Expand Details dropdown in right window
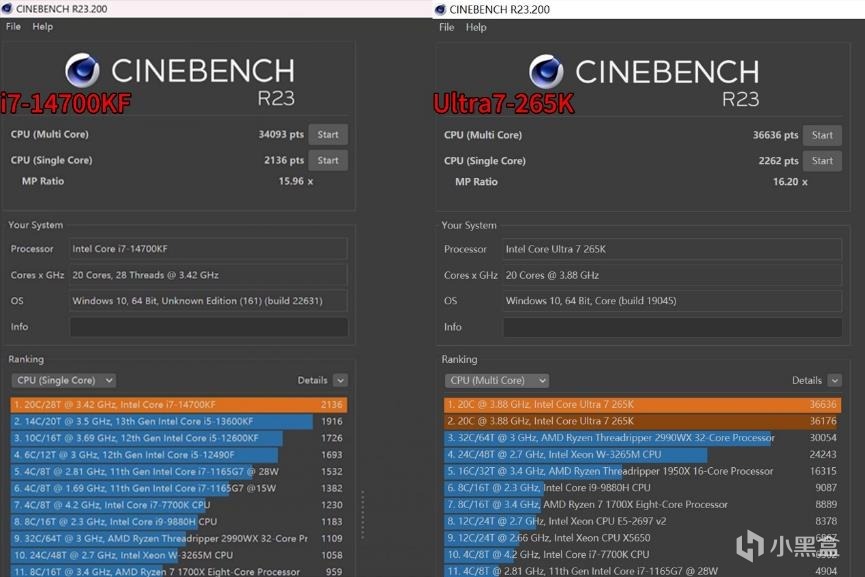The height and width of the screenshot is (577, 865). point(835,380)
